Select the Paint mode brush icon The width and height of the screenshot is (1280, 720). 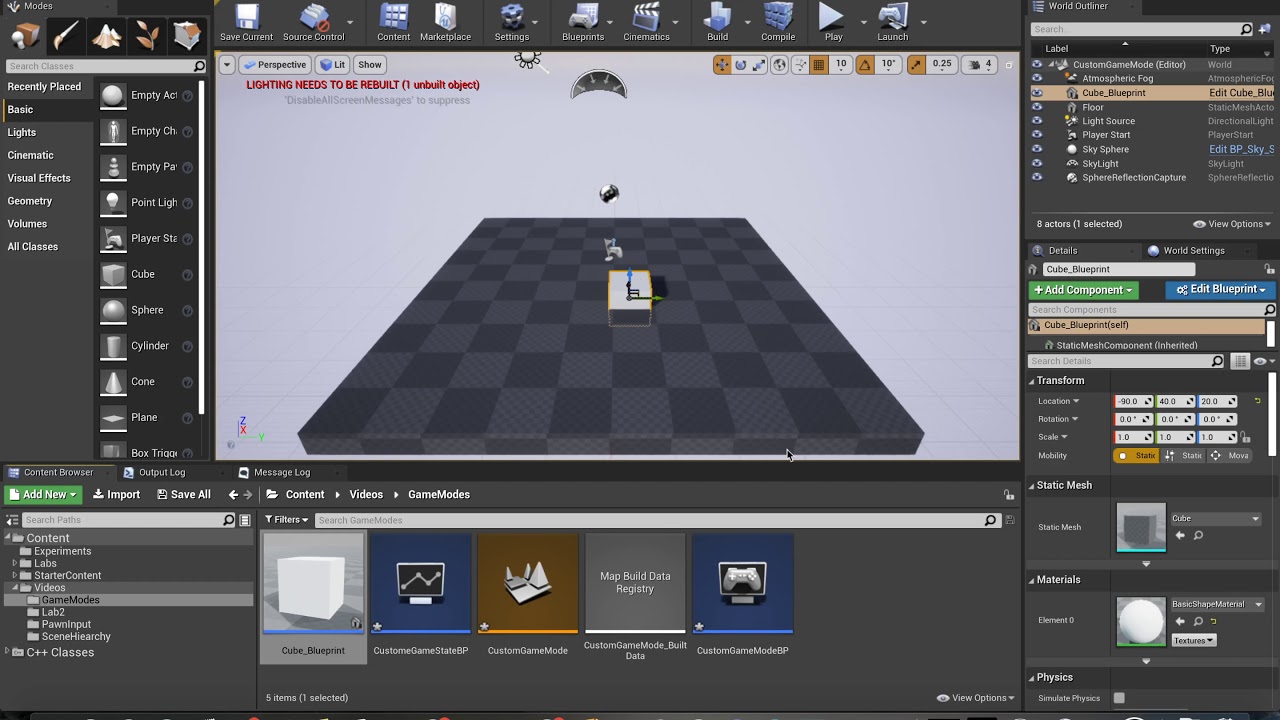[x=66, y=36]
